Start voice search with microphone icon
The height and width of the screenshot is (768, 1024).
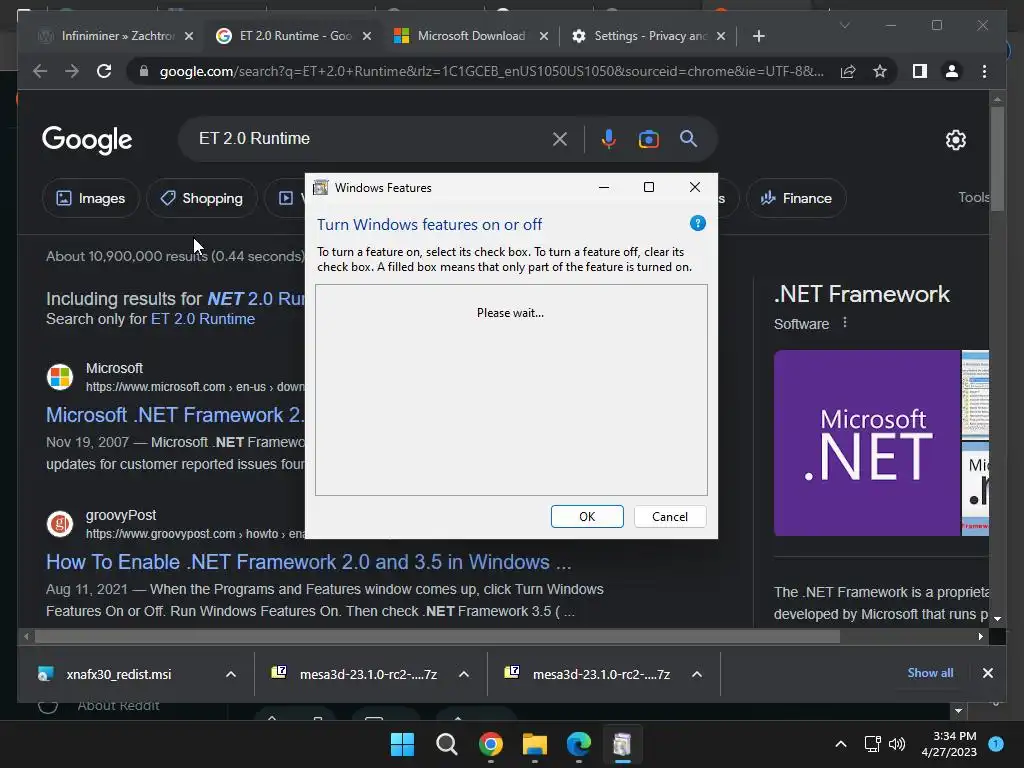[609, 139]
